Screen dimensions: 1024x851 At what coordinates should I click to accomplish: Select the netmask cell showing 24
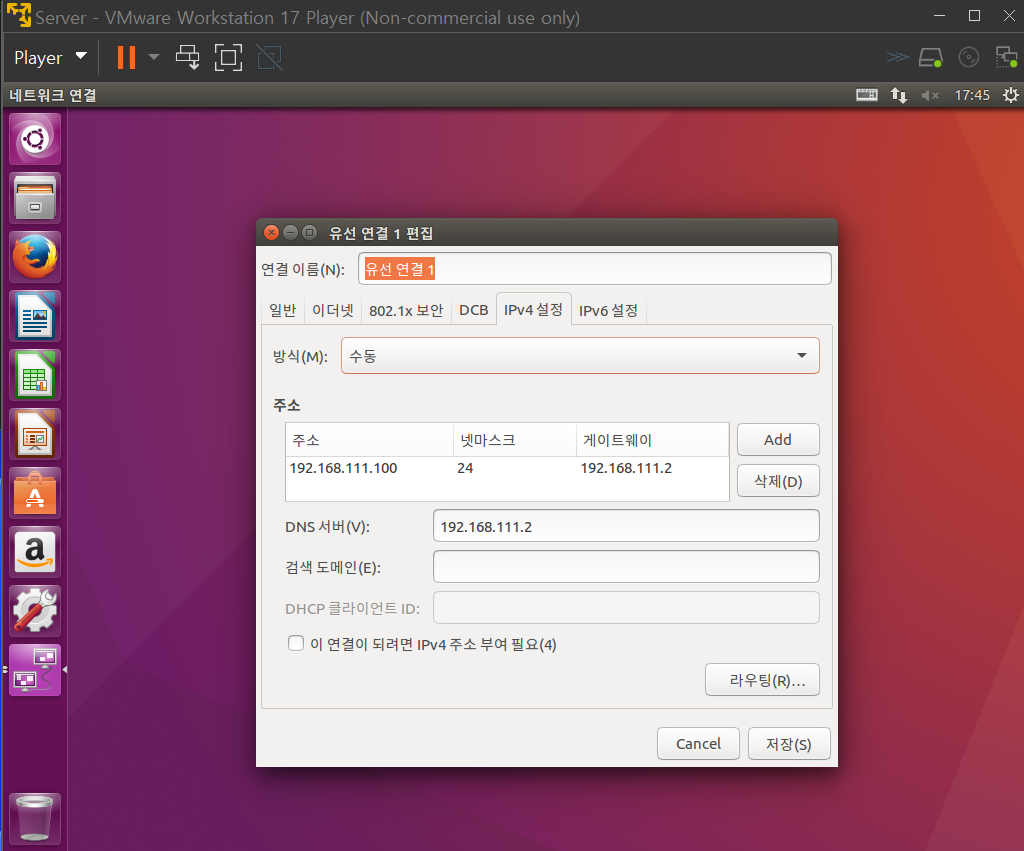(x=515, y=468)
